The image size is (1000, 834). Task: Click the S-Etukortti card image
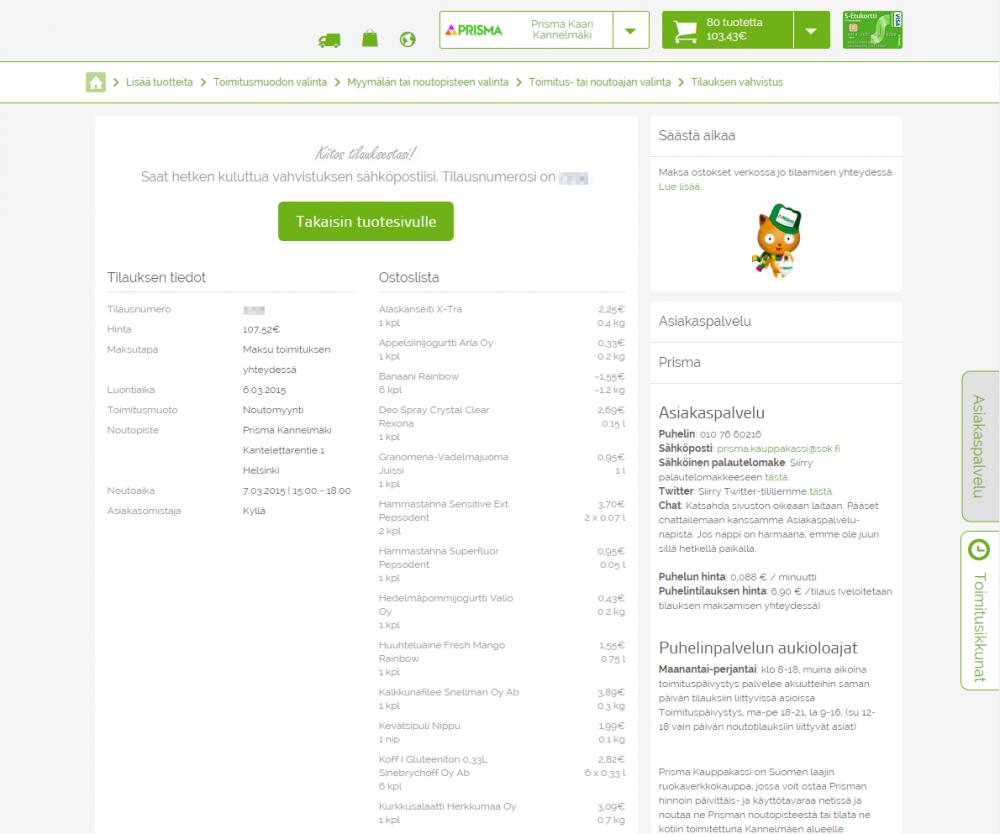coord(872,29)
